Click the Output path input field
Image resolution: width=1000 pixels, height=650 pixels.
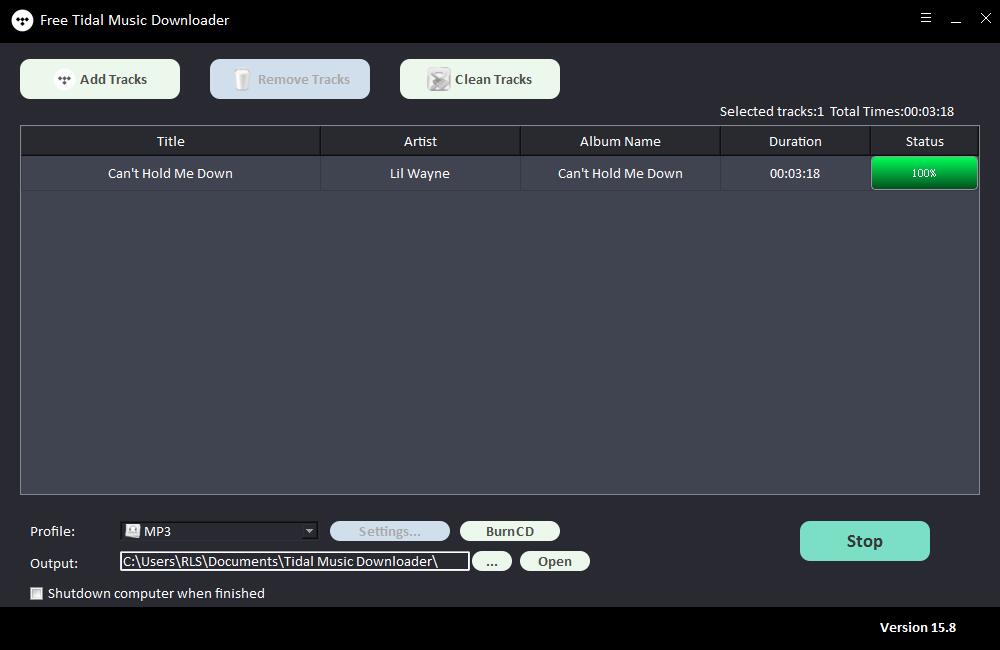click(x=295, y=561)
